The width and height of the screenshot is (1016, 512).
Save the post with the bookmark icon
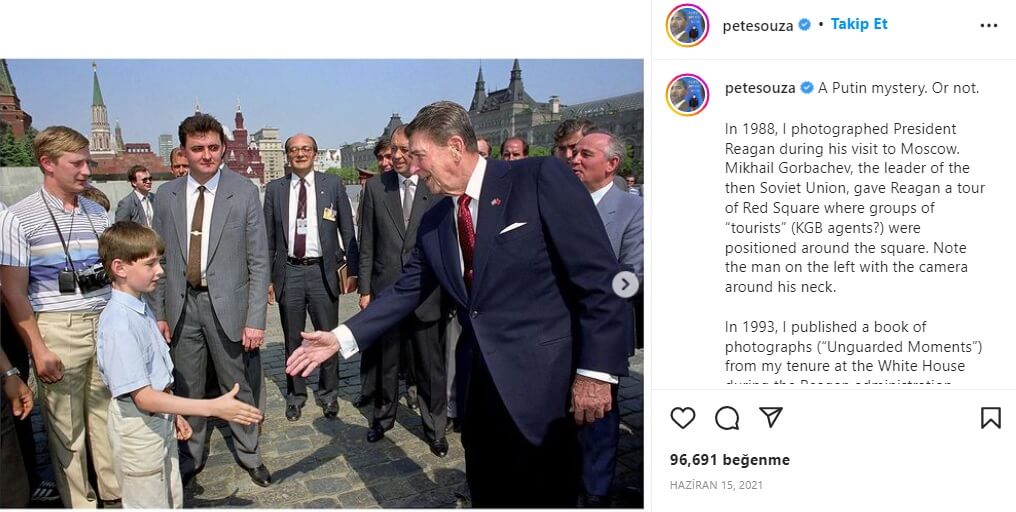tap(990, 418)
